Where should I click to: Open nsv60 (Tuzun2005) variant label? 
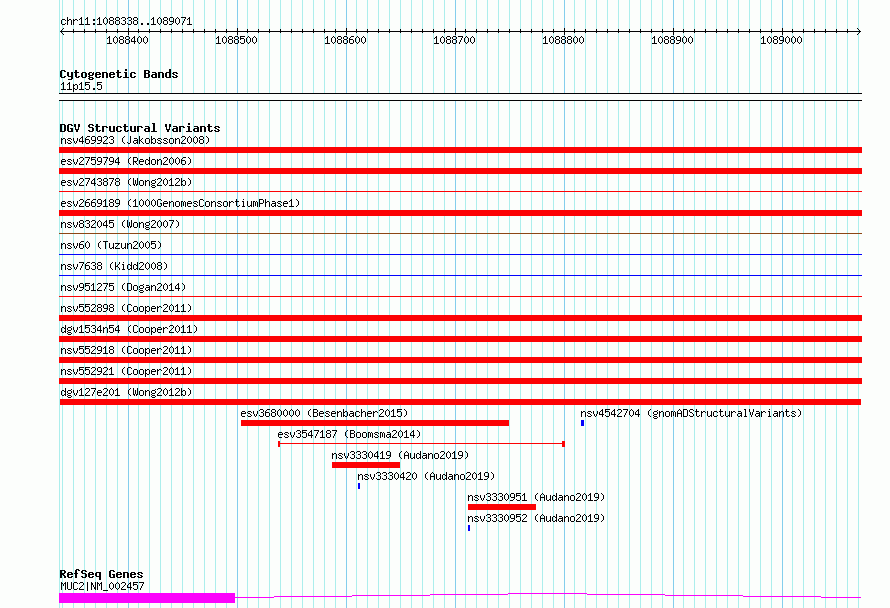click(111, 245)
